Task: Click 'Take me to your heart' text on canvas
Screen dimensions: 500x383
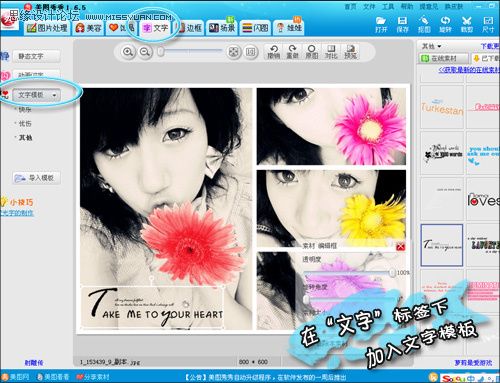Action: [152, 307]
